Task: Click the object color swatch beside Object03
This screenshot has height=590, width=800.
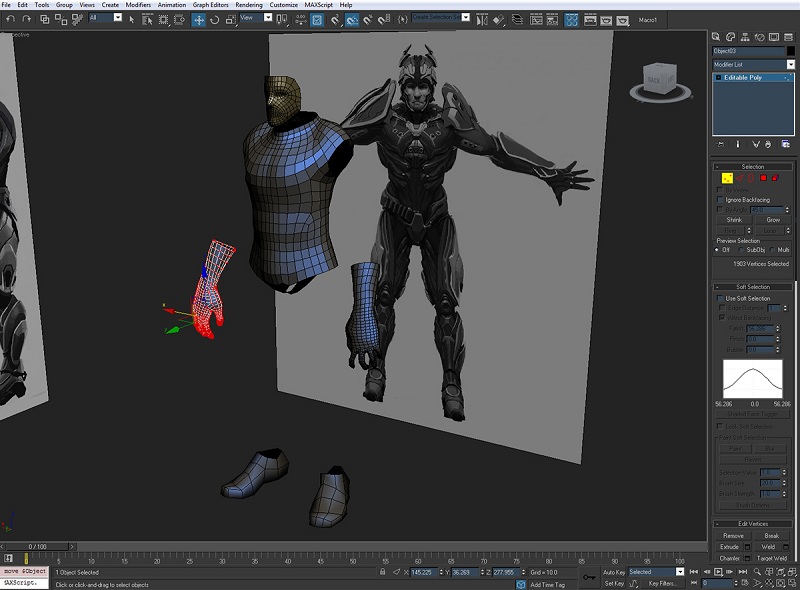Action: point(790,51)
